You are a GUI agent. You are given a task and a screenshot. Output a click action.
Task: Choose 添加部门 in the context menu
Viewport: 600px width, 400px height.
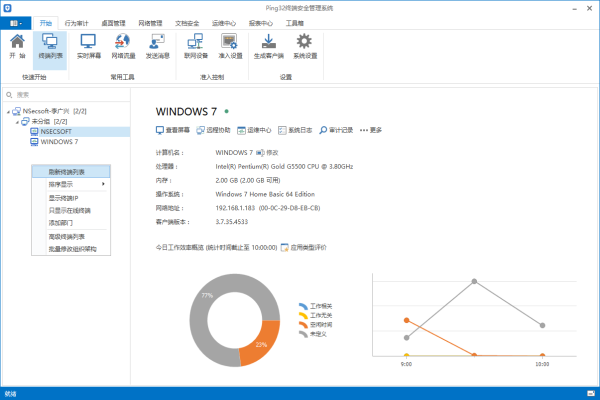tap(71, 223)
